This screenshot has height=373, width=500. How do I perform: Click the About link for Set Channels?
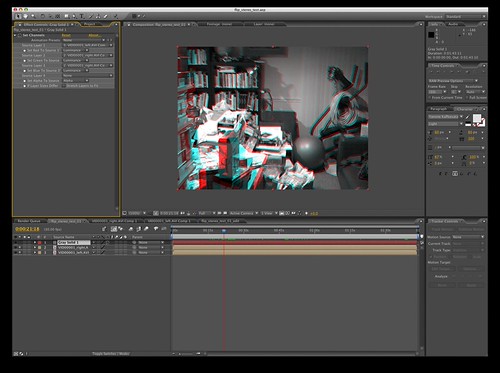click(x=94, y=35)
